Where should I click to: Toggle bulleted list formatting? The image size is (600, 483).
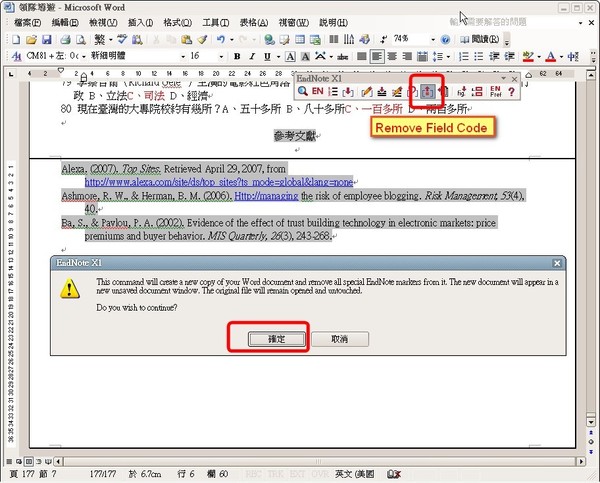(x=479, y=56)
